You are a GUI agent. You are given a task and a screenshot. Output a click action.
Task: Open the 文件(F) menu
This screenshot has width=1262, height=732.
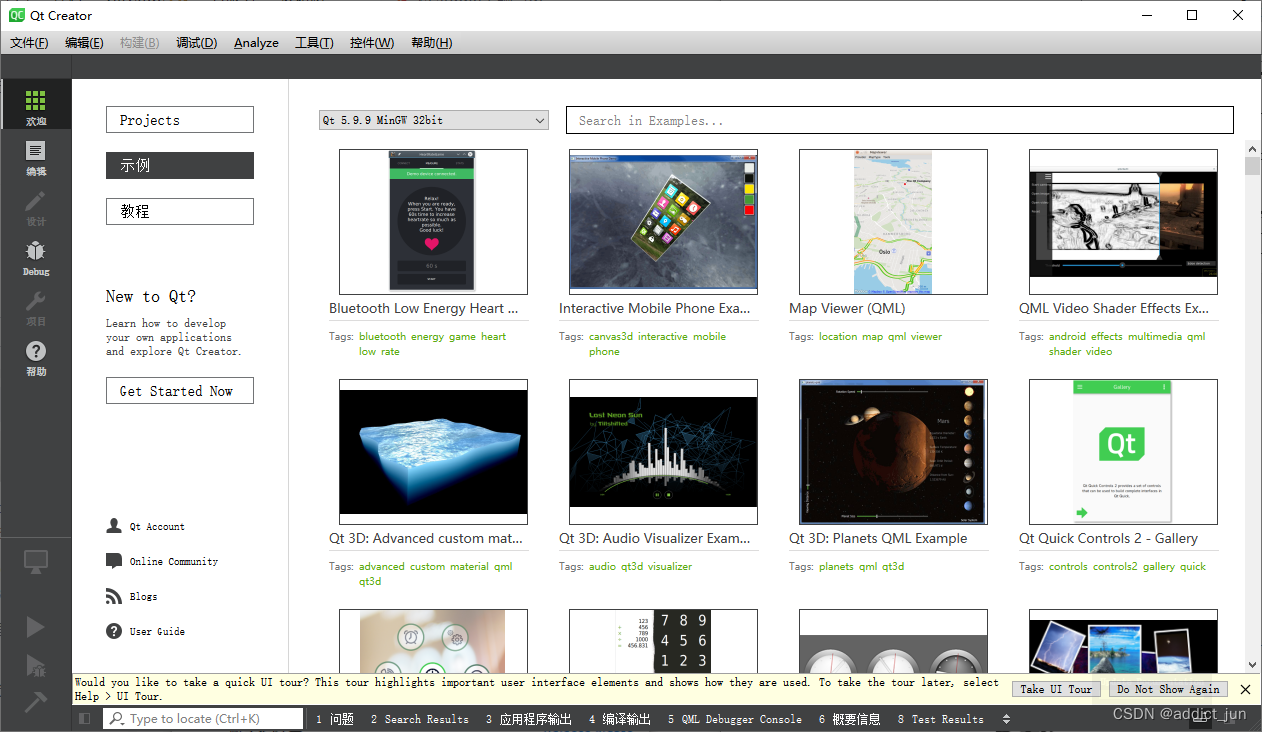coord(29,43)
